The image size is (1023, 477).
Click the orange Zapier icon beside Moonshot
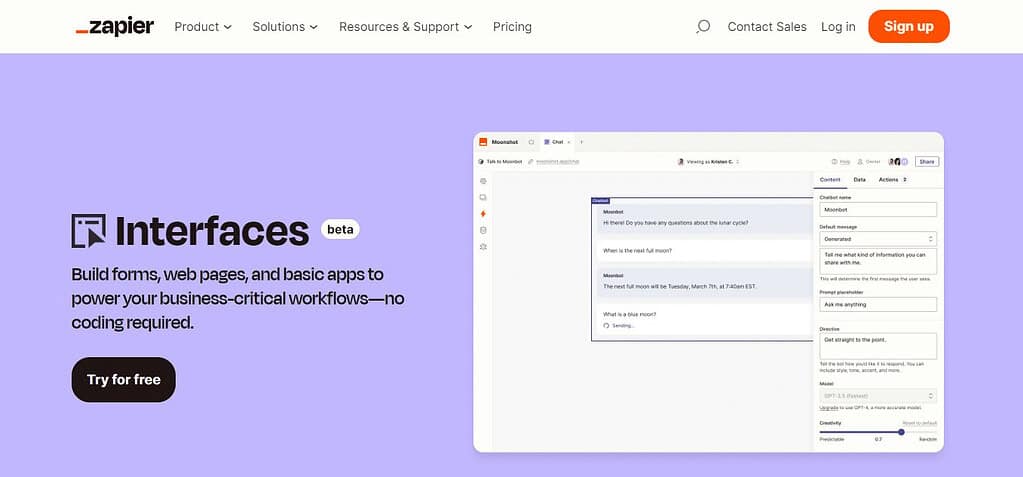tap(483, 142)
